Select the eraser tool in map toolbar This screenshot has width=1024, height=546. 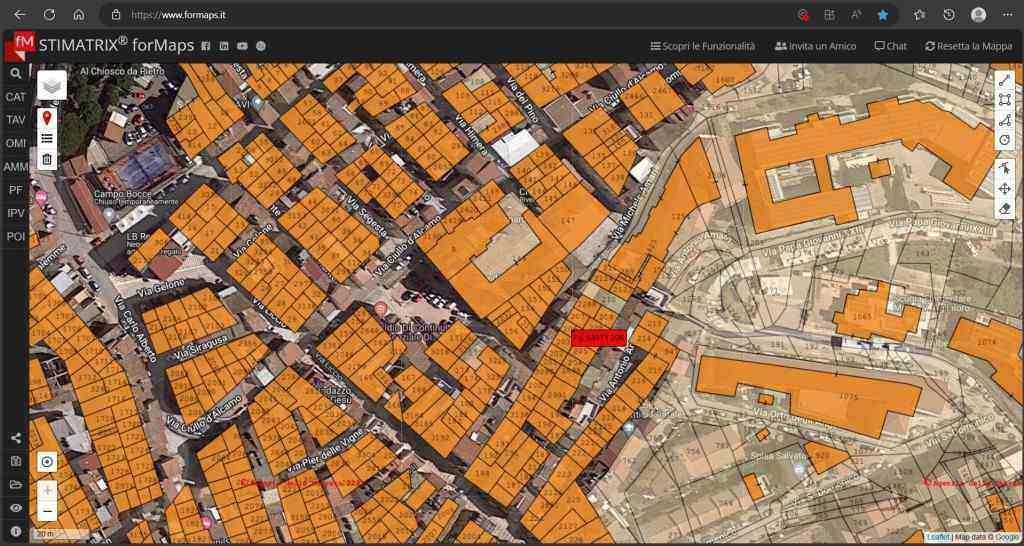pyautogui.click(x=1005, y=208)
